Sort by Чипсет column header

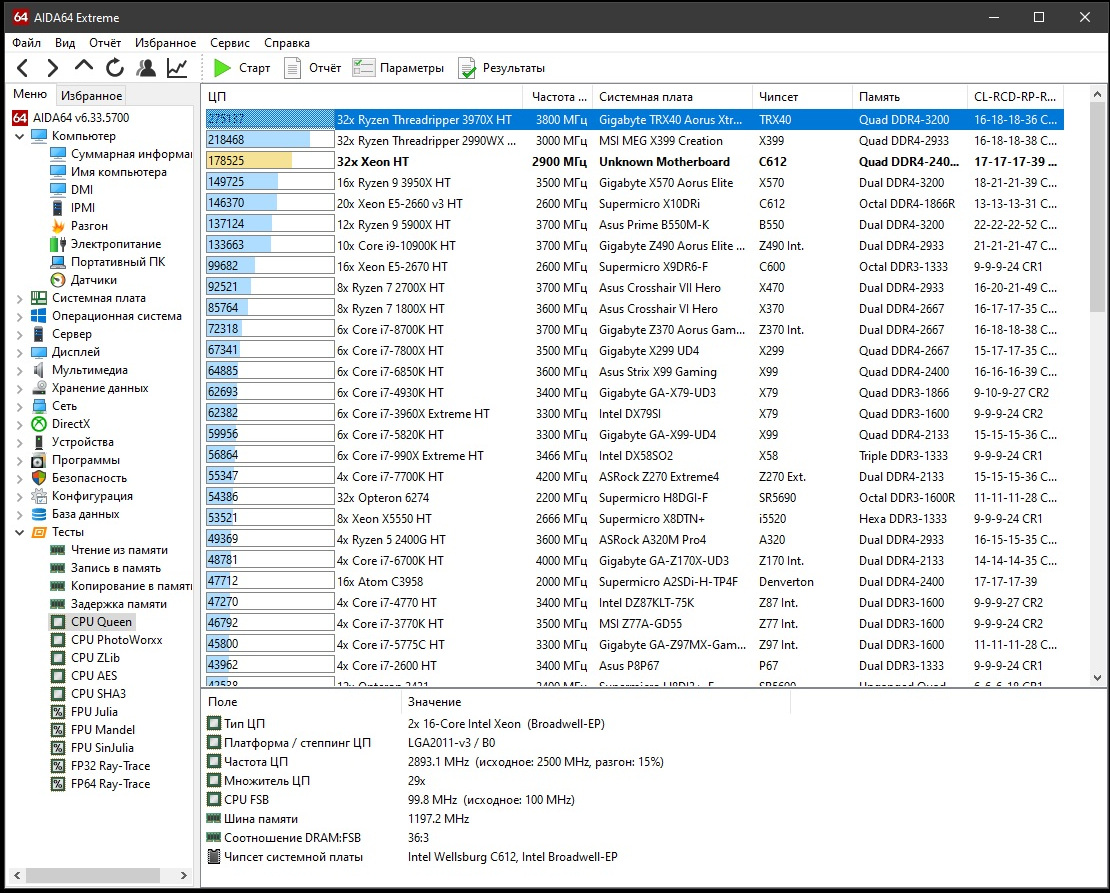coord(802,97)
